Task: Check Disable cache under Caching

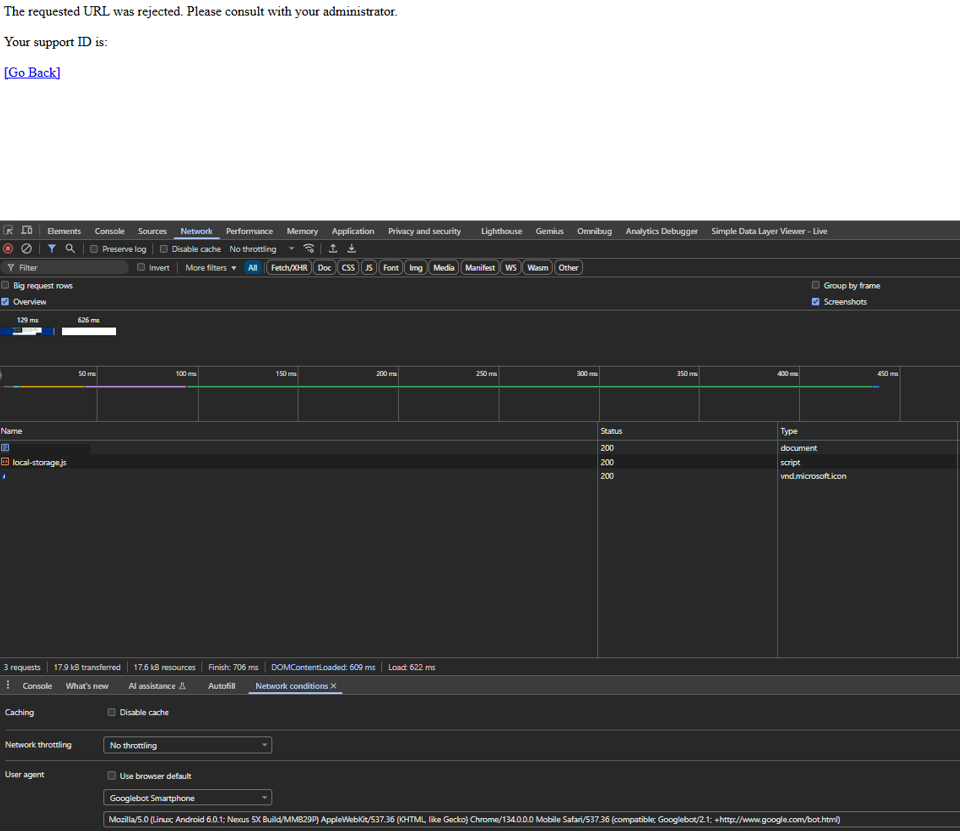Action: coord(111,712)
